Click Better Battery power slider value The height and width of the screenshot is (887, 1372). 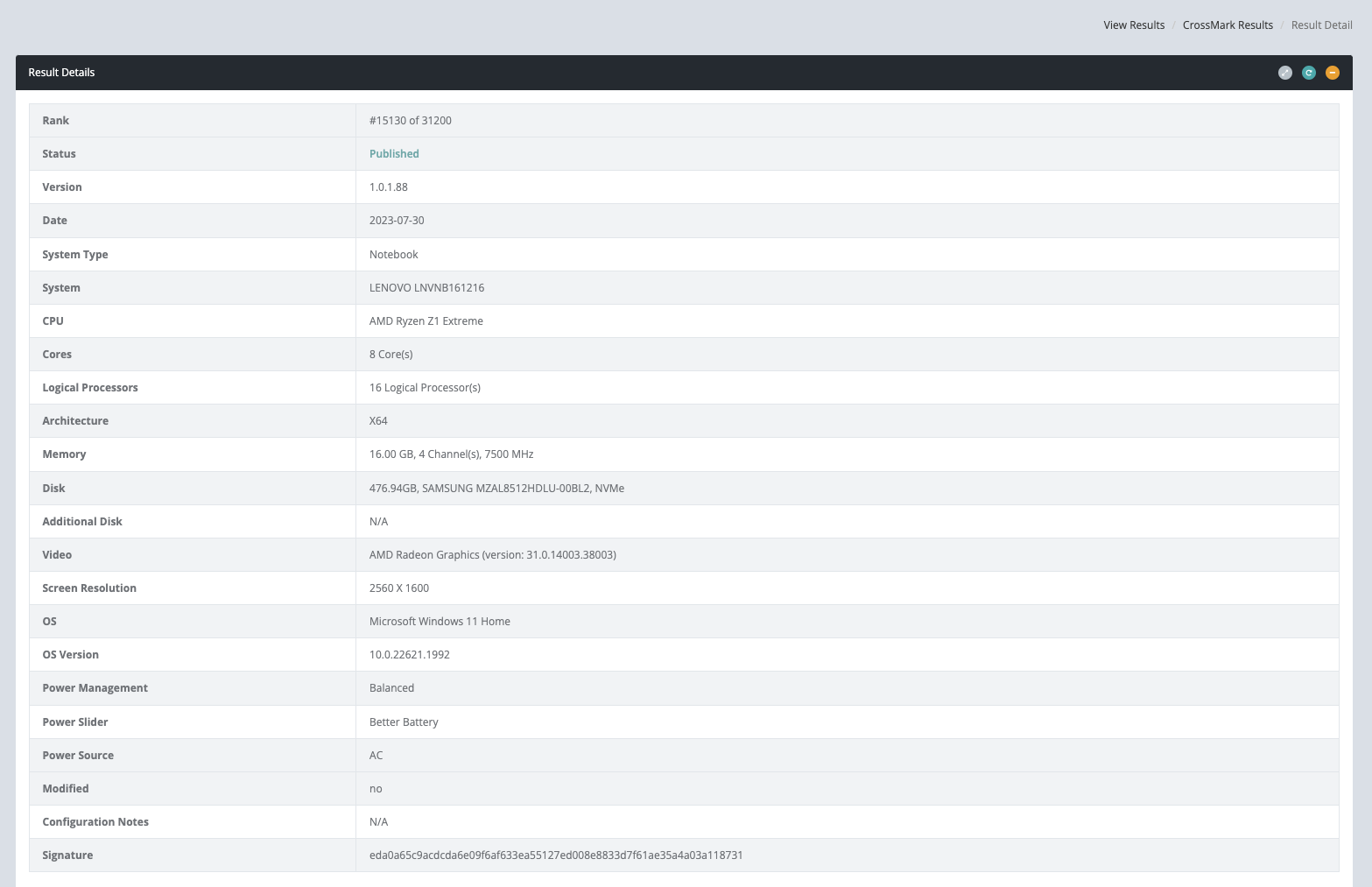click(x=404, y=722)
